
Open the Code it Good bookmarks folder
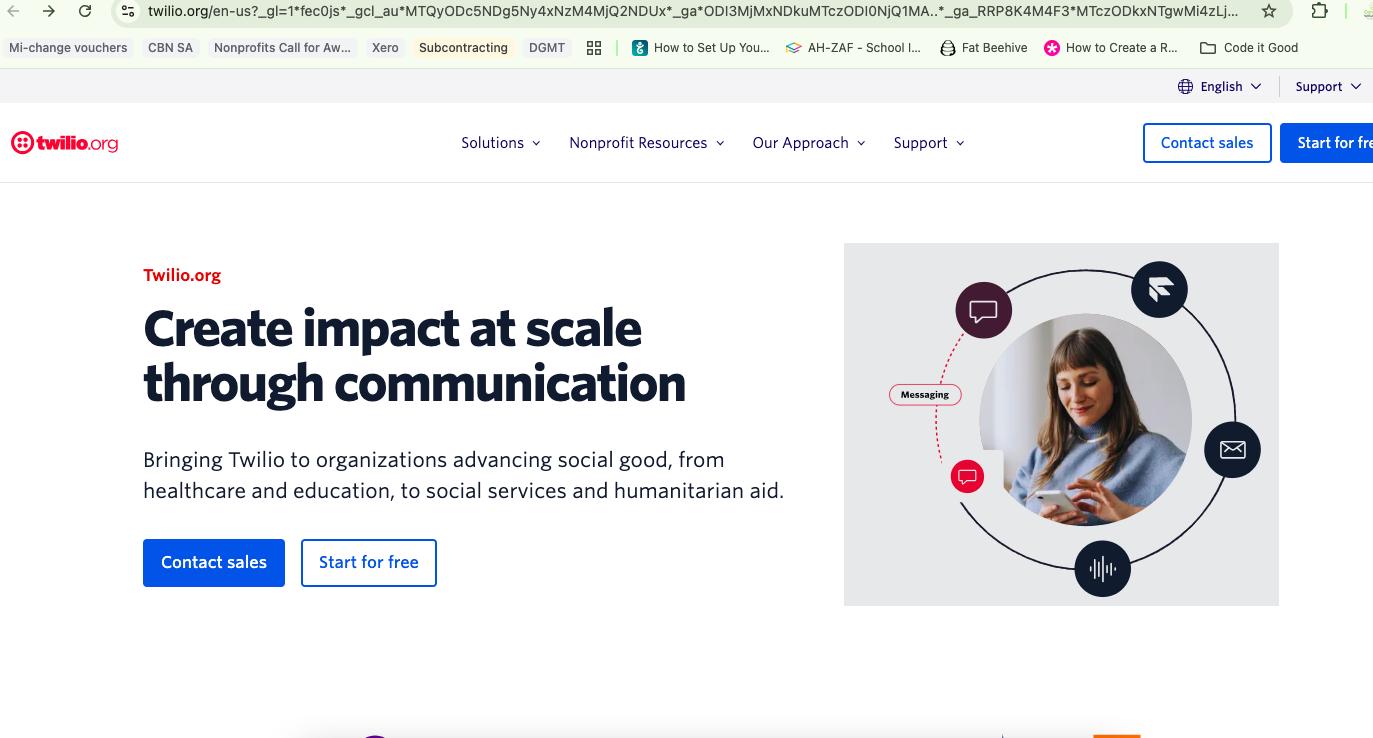pyautogui.click(x=1249, y=48)
